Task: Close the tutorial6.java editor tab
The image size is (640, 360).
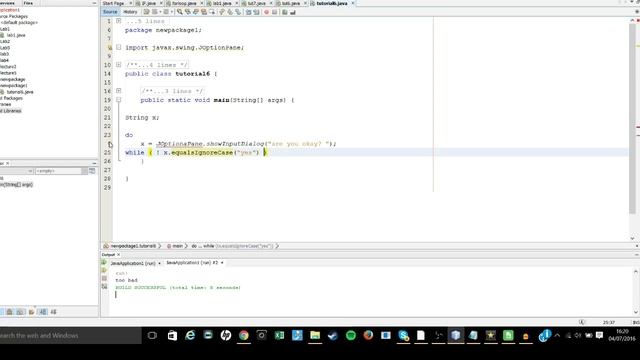Action: click(x=353, y=3)
